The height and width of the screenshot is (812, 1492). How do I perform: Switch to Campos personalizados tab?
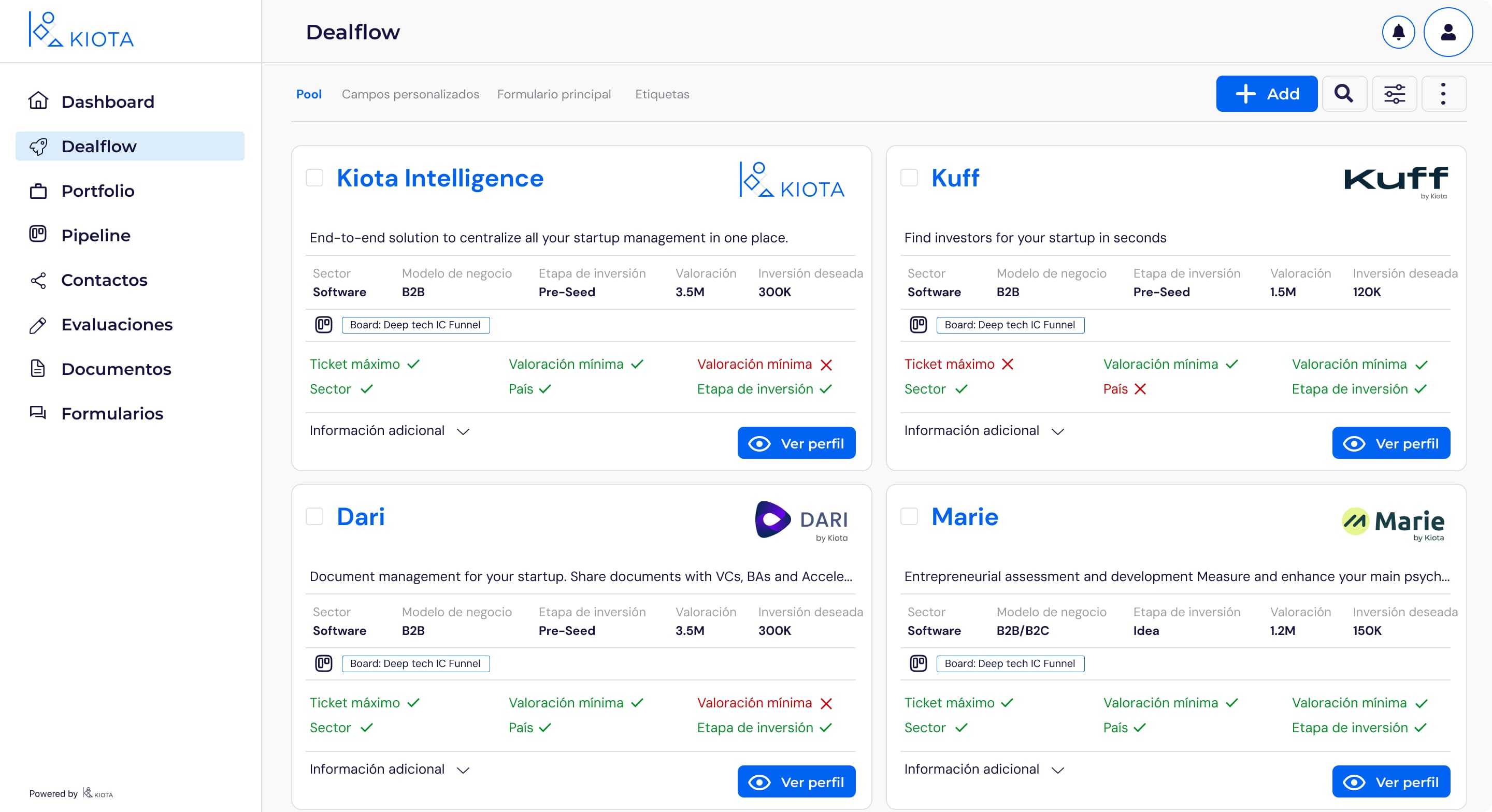tap(410, 94)
